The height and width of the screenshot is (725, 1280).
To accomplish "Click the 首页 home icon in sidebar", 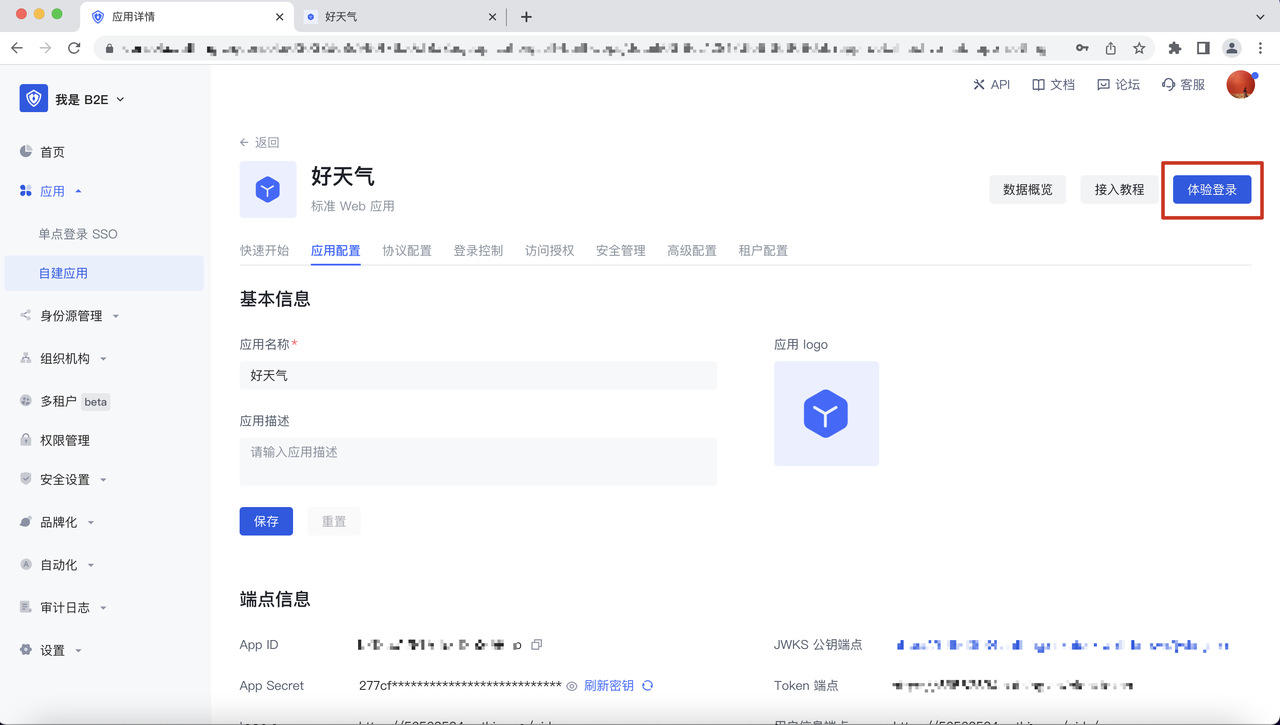I will pyautogui.click(x=28, y=151).
